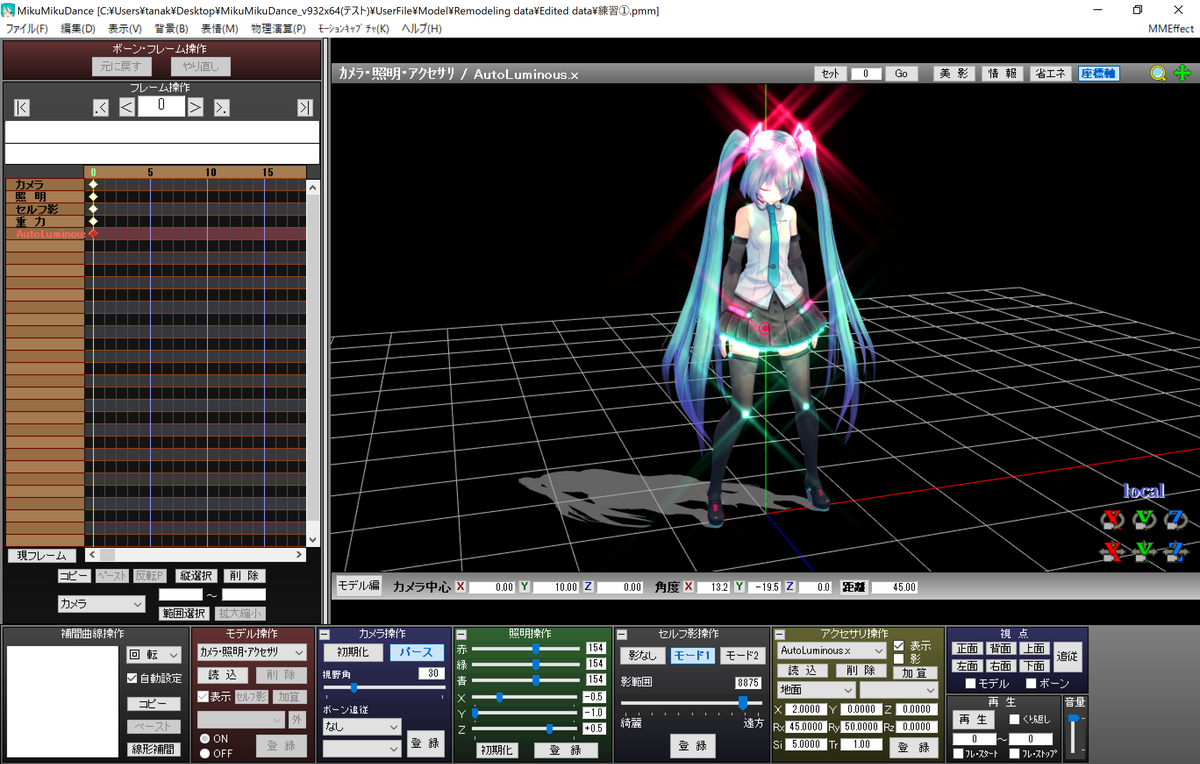Adjust the 視野角 field of view slider
The height and width of the screenshot is (764, 1200).
pyautogui.click(x=385, y=688)
